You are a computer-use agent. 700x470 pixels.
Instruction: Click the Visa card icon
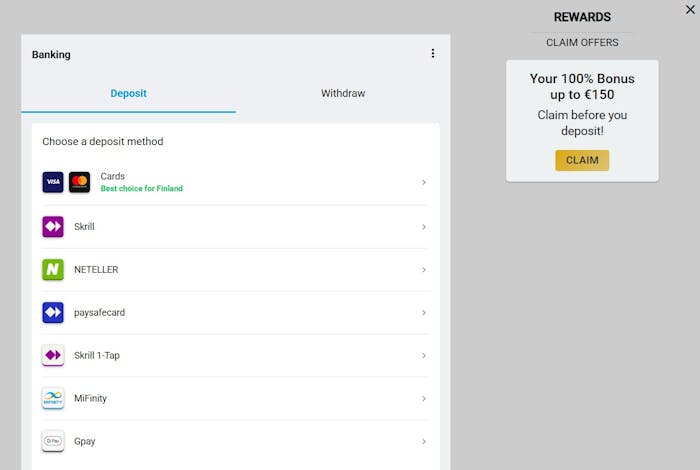pyautogui.click(x=52, y=182)
